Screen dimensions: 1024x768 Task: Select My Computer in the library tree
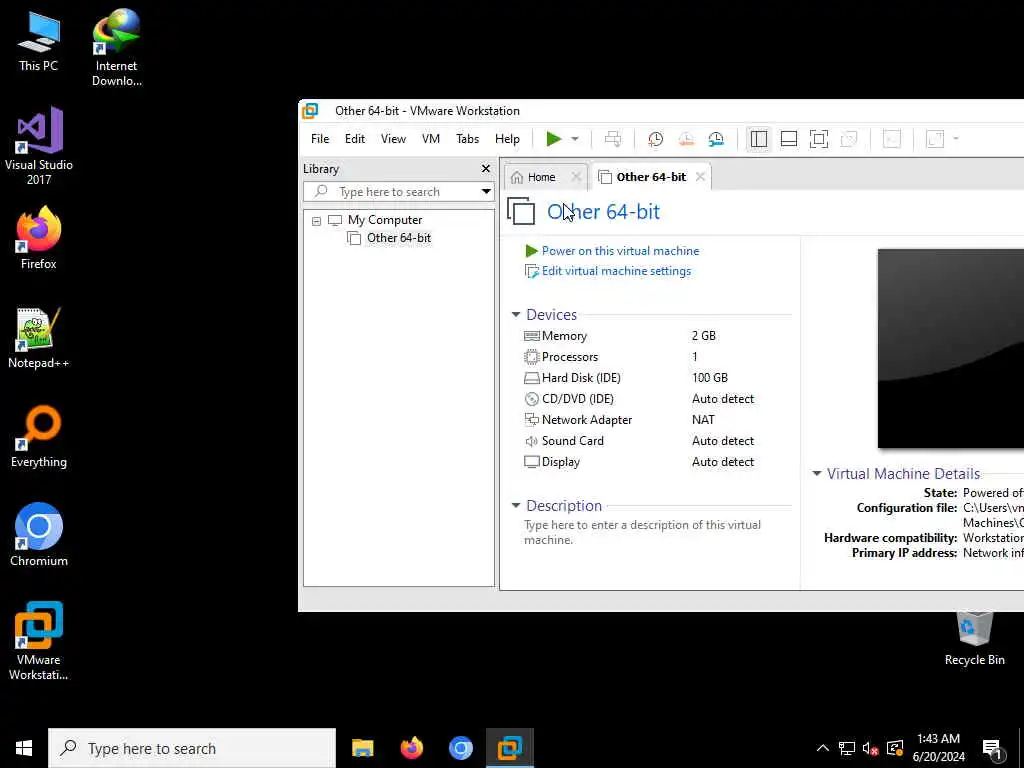pyautogui.click(x=385, y=219)
